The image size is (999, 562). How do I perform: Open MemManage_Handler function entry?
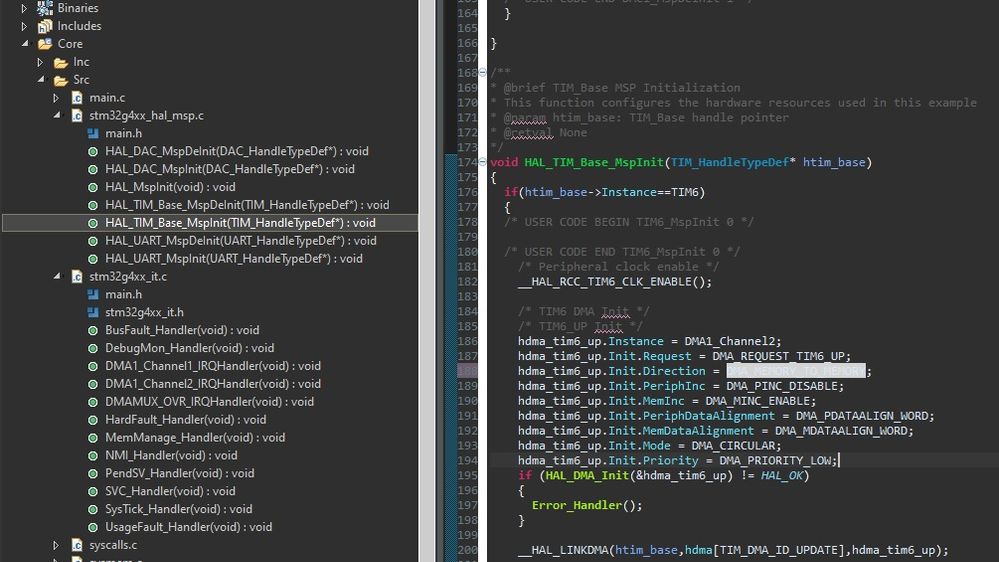tap(195, 438)
